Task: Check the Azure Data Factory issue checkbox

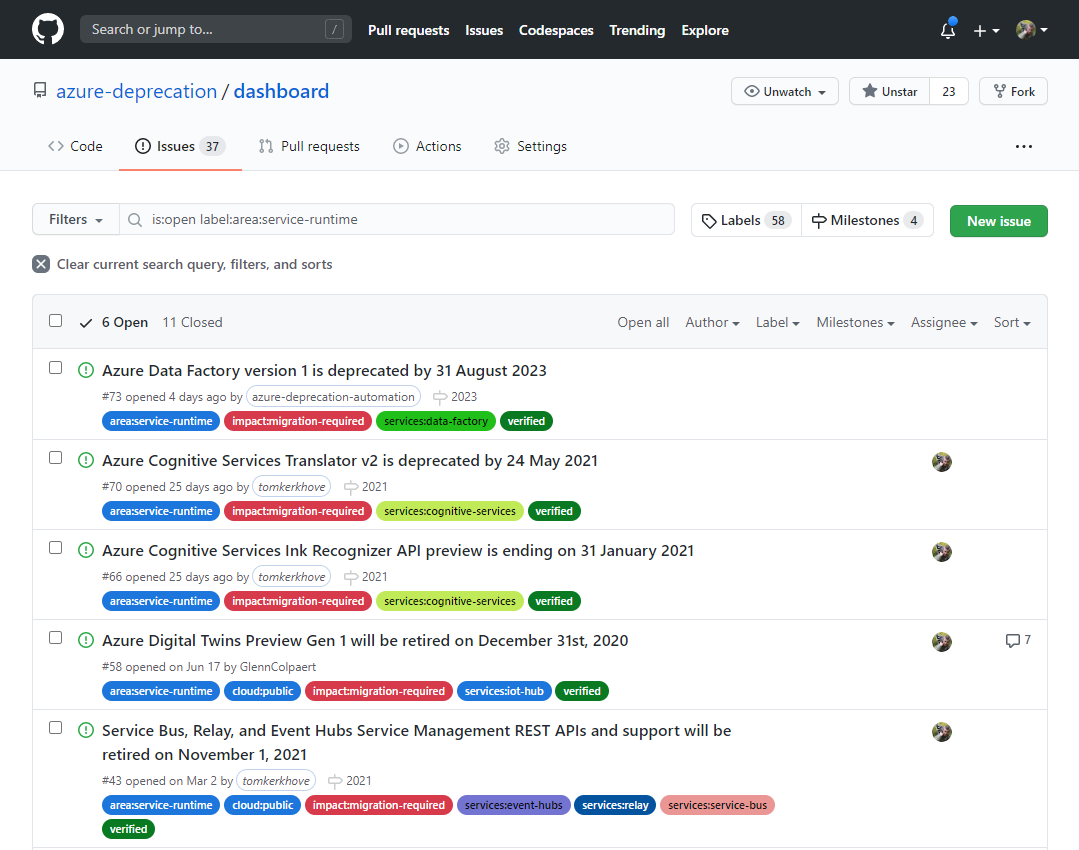Action: (56, 368)
